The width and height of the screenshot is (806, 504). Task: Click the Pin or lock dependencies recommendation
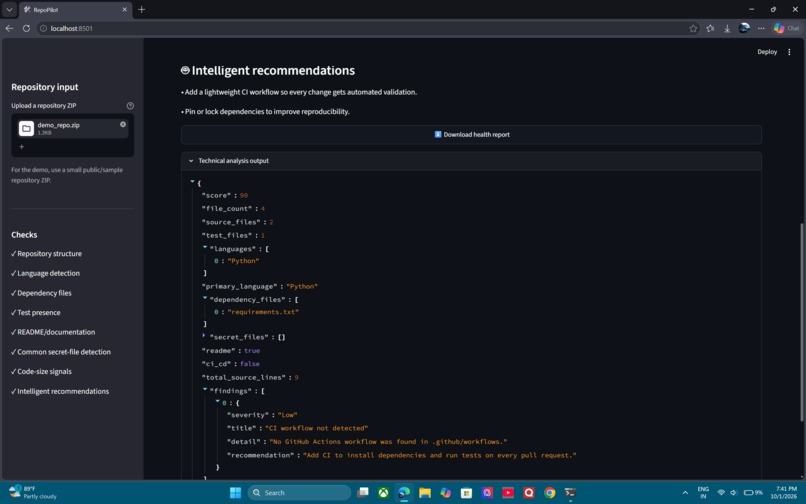click(x=265, y=112)
